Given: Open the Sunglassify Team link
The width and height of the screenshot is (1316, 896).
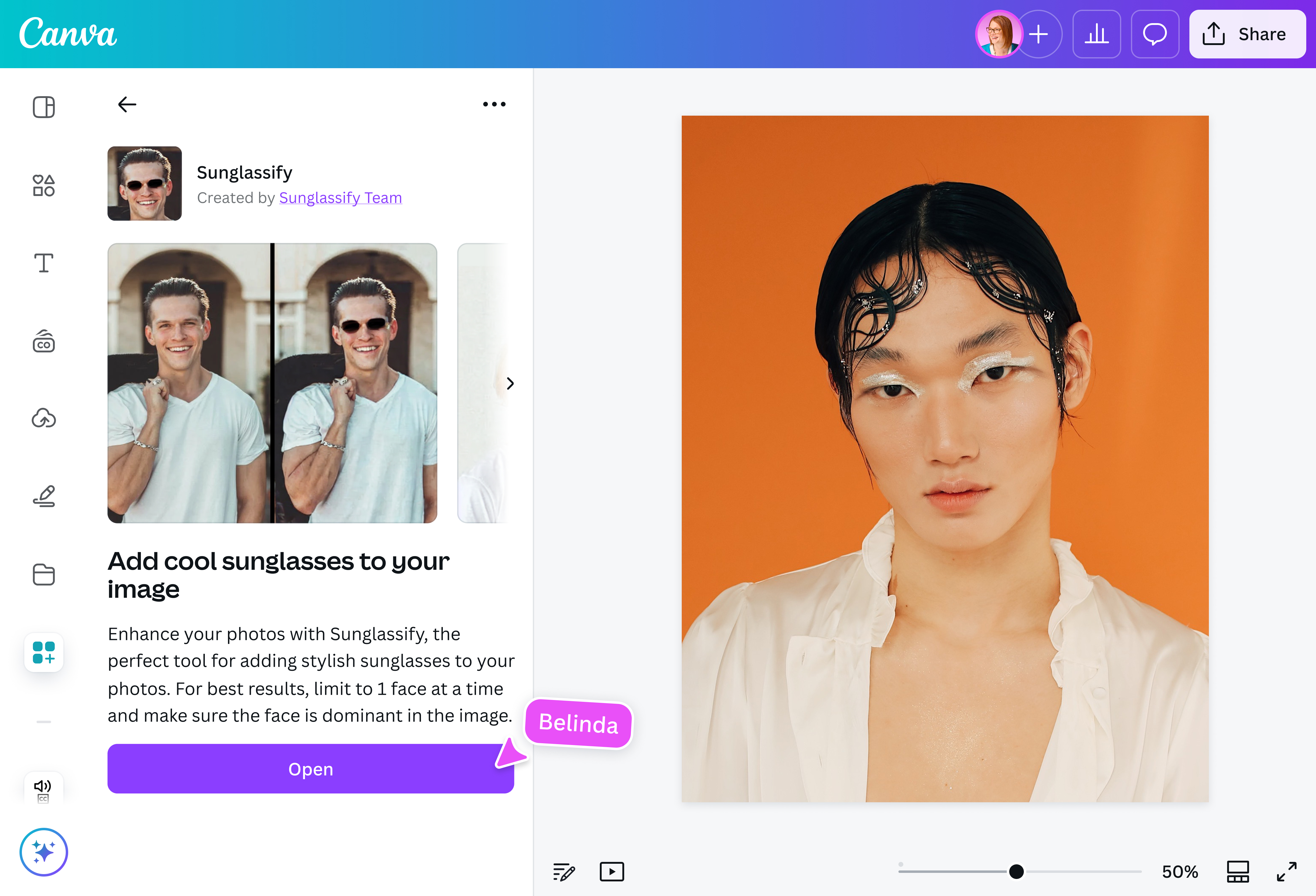Looking at the screenshot, I should pyautogui.click(x=340, y=198).
